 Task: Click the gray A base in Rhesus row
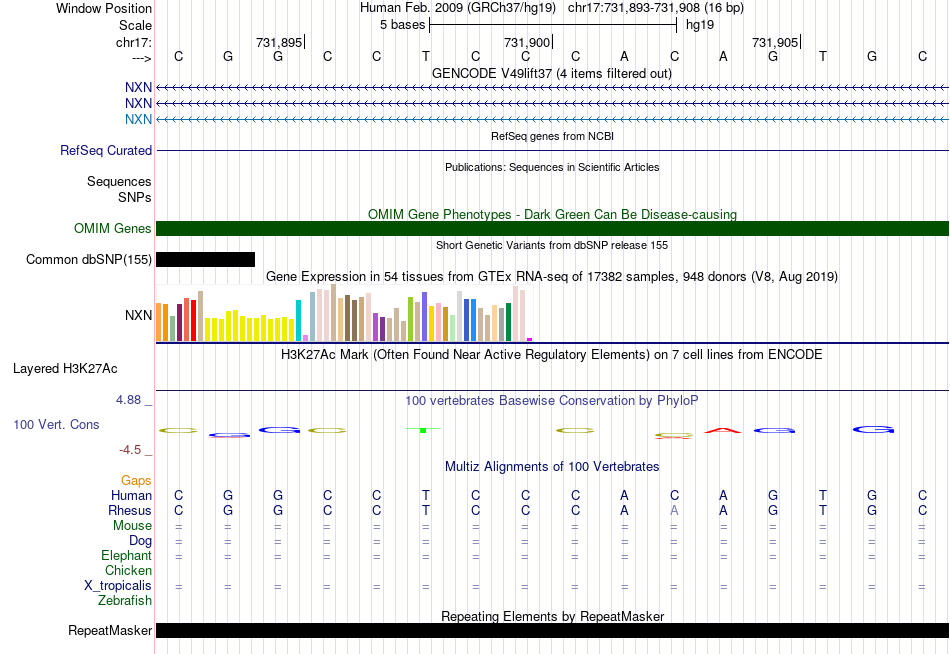tap(674, 511)
